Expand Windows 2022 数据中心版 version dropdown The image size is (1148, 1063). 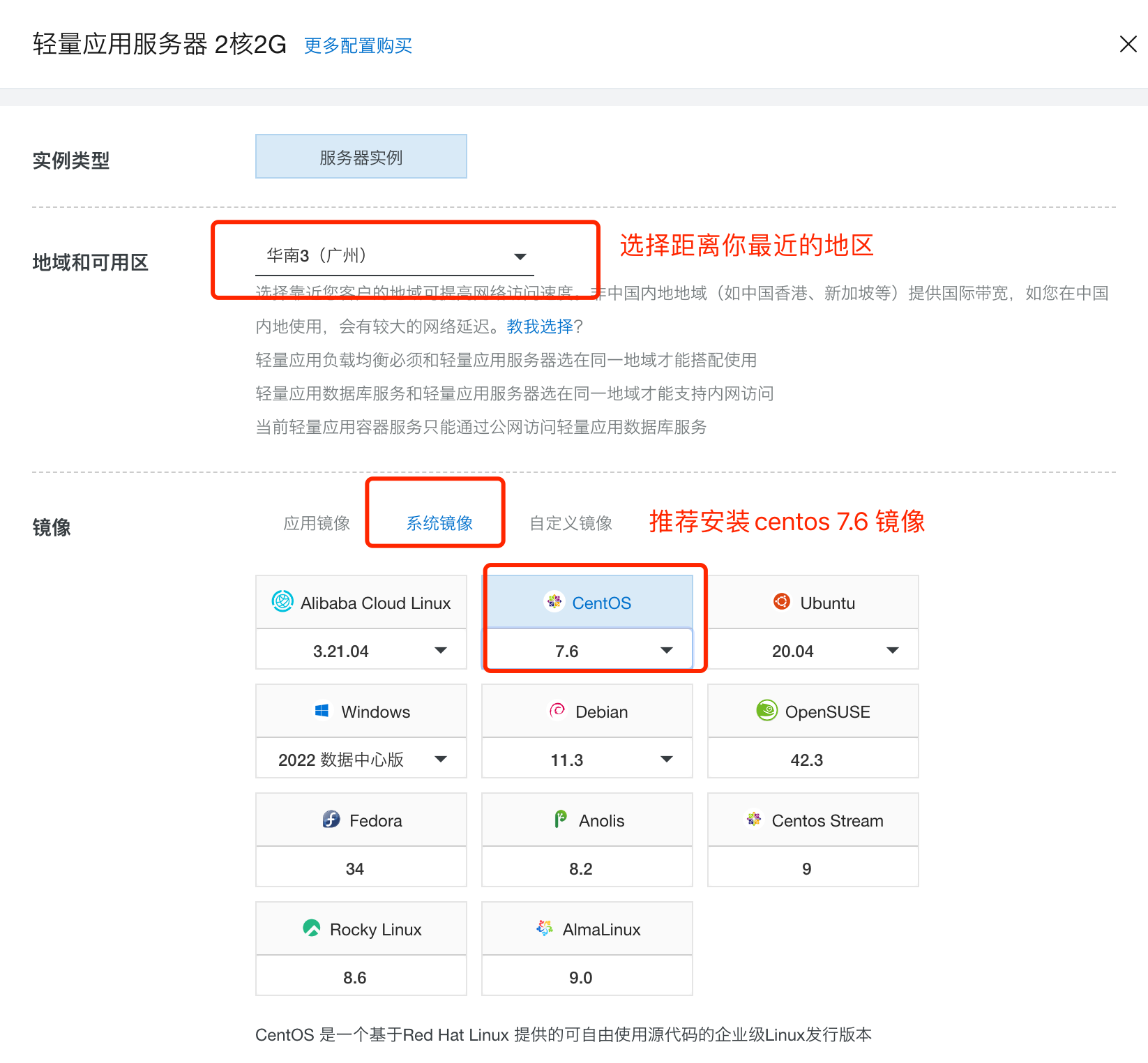[361, 760]
